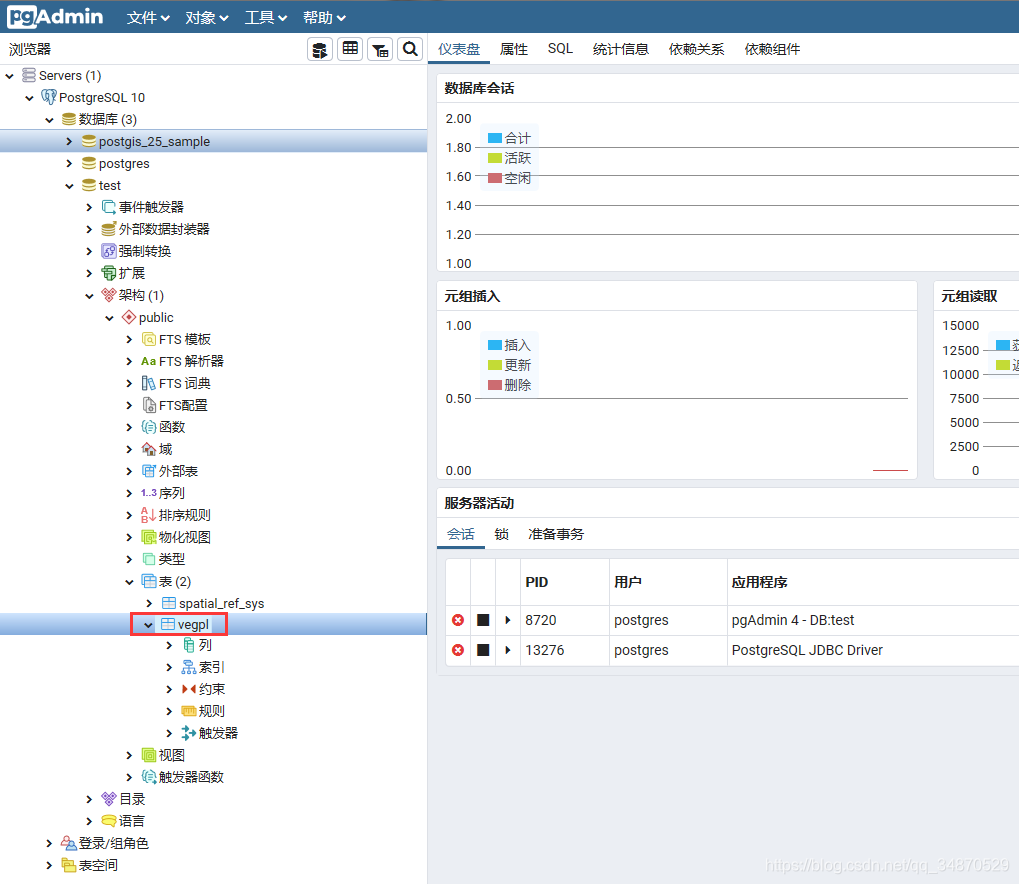Viewport: 1019px width, 884px height.
Task: Open the 依赖组件 tab
Action: coord(772,49)
